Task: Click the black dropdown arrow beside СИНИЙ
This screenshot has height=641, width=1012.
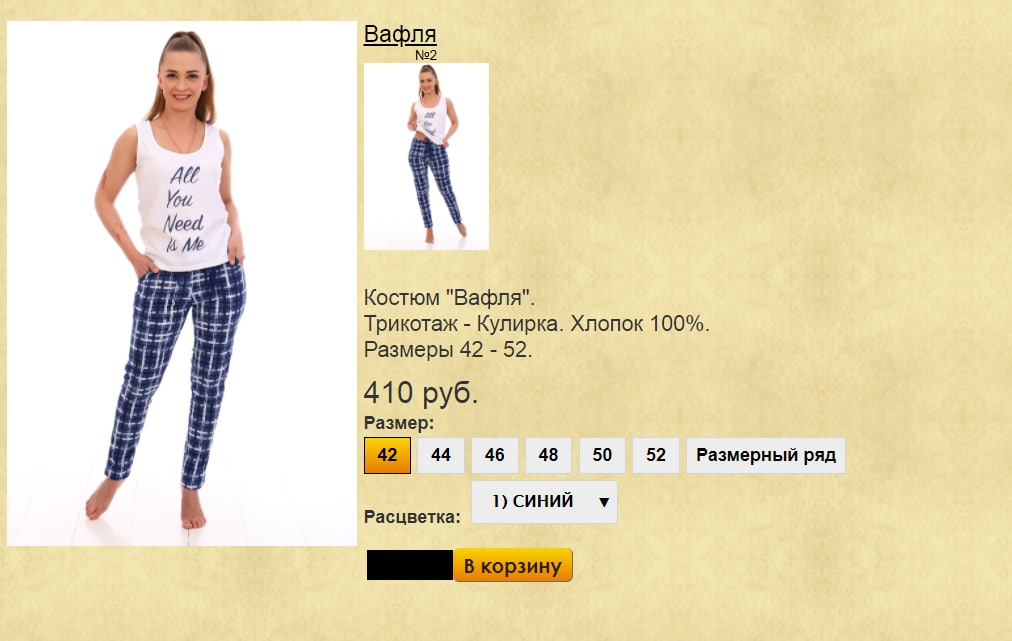Action: pyautogui.click(x=604, y=502)
